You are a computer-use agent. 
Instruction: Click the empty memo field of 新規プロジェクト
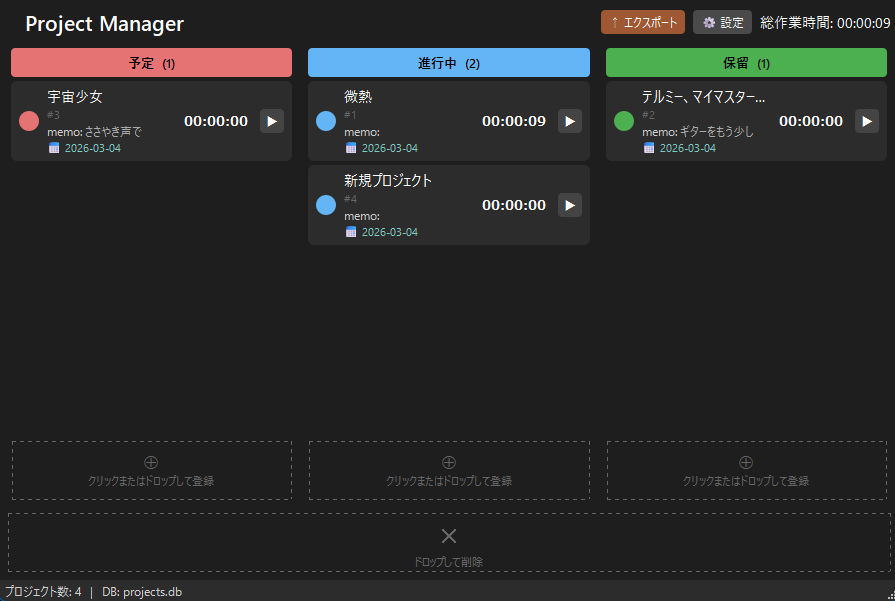[362, 216]
